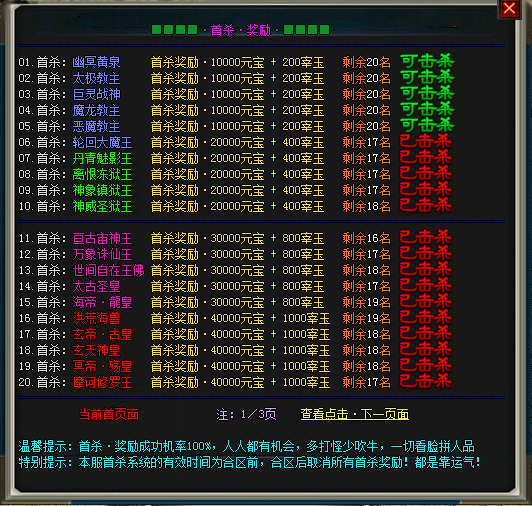Click 已击杀 status for 万象诛仙王

(x=426, y=254)
